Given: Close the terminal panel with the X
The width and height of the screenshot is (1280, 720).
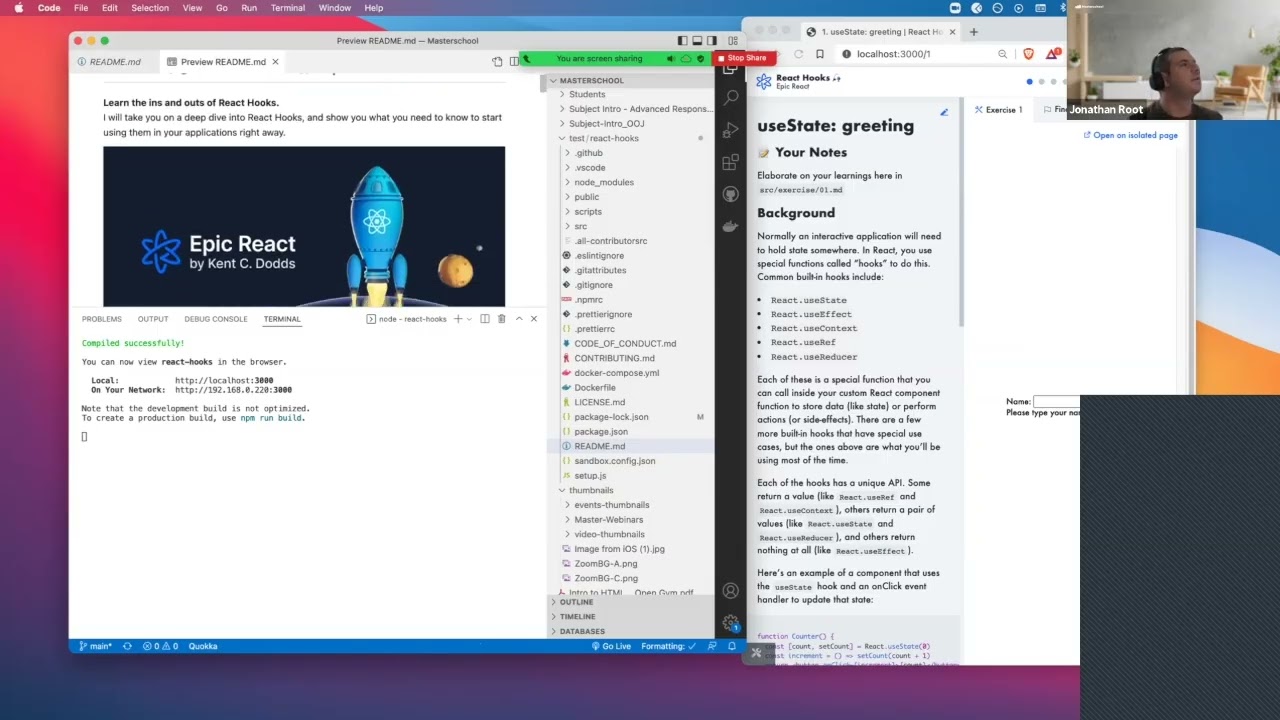Looking at the screenshot, I should [x=533, y=319].
